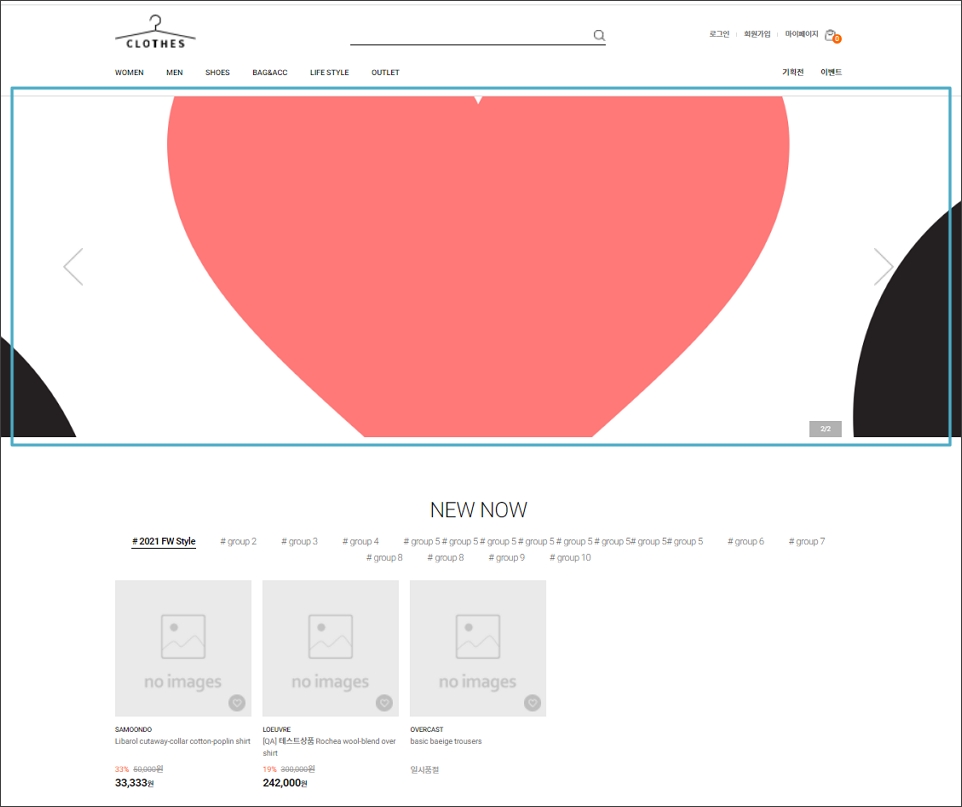Open the BAG&ACC menu
962x807 pixels.
pos(269,73)
